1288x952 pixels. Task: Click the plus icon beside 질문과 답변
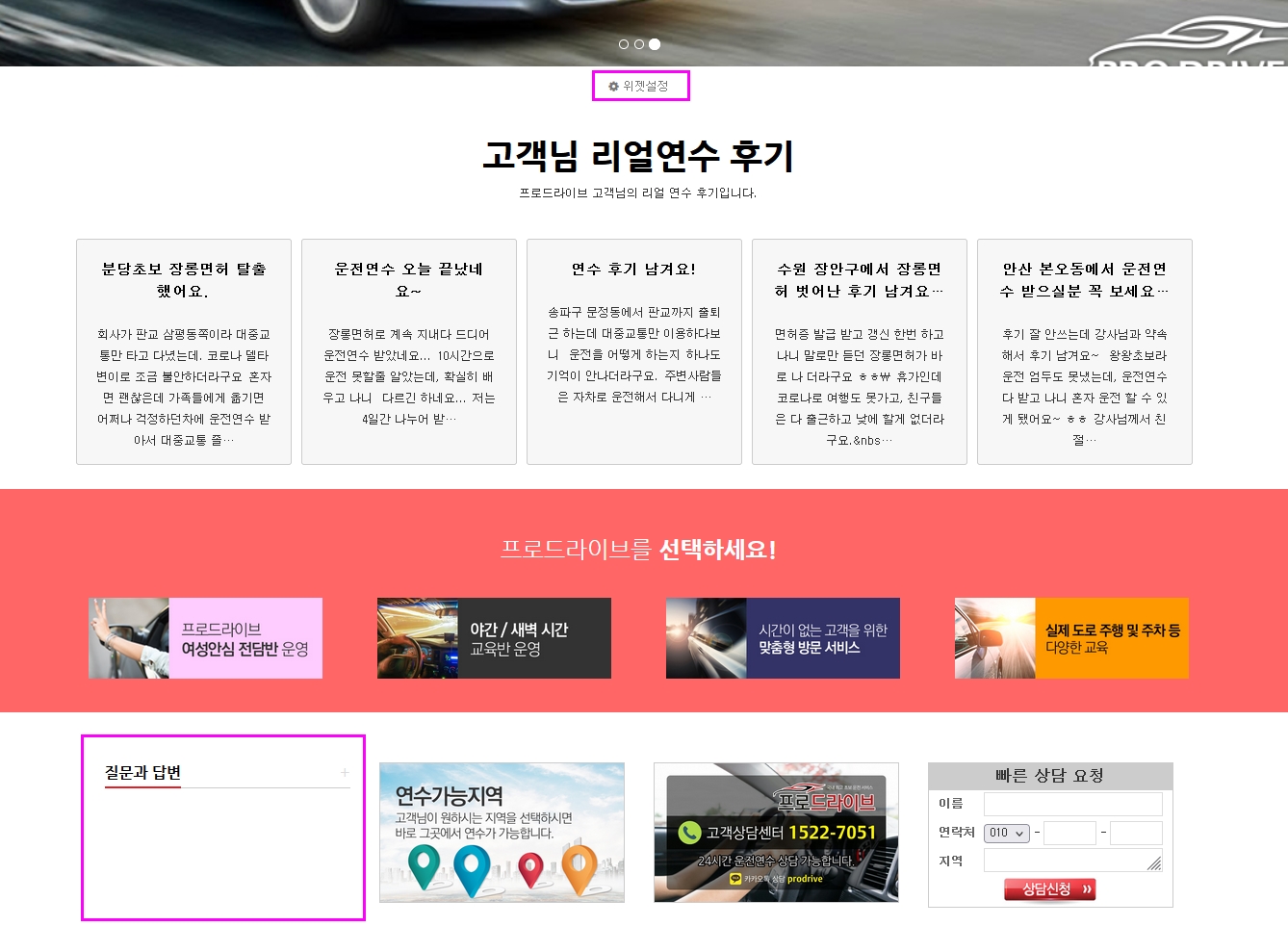[x=345, y=773]
